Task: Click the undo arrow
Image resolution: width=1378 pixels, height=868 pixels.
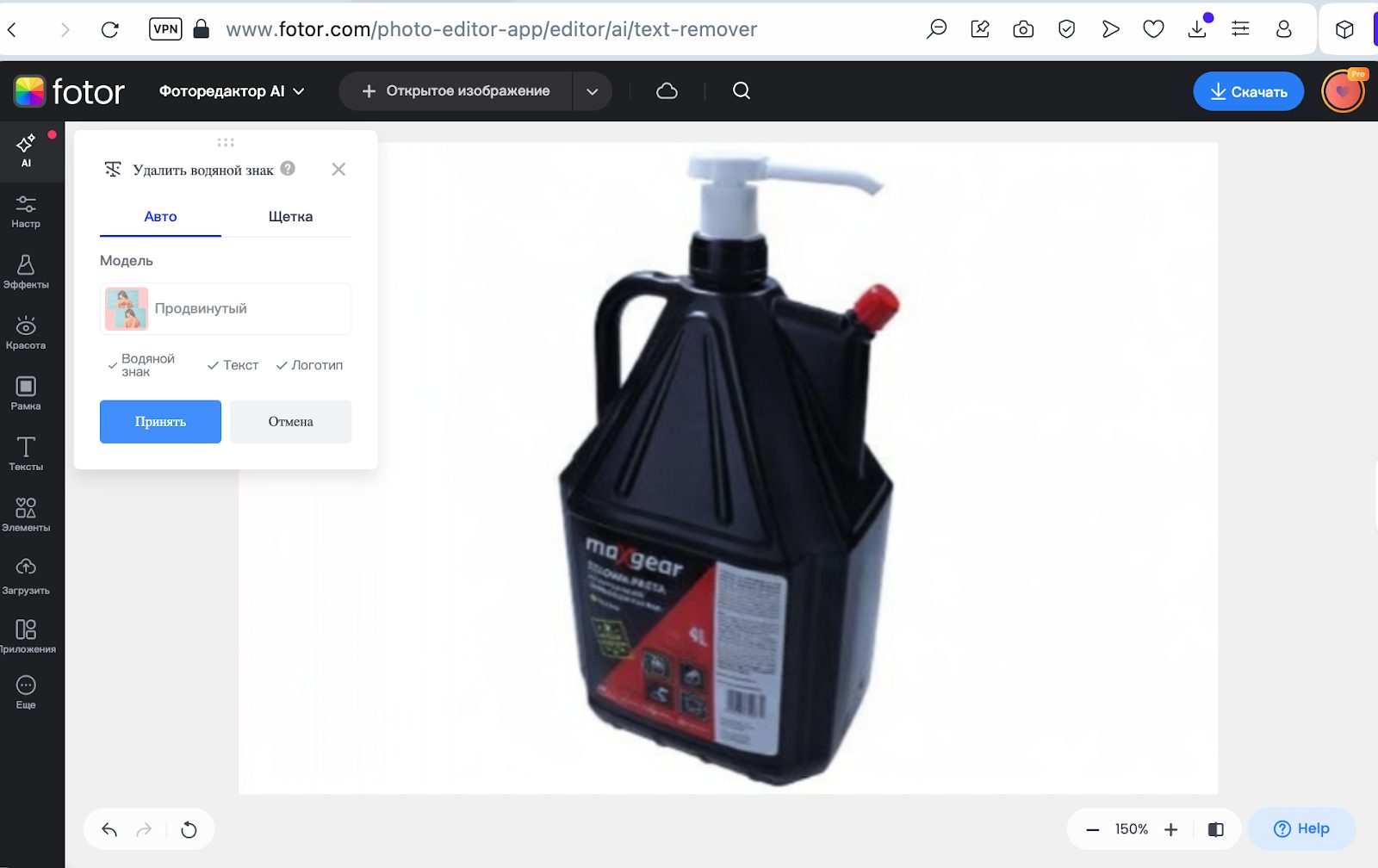Action: (109, 830)
